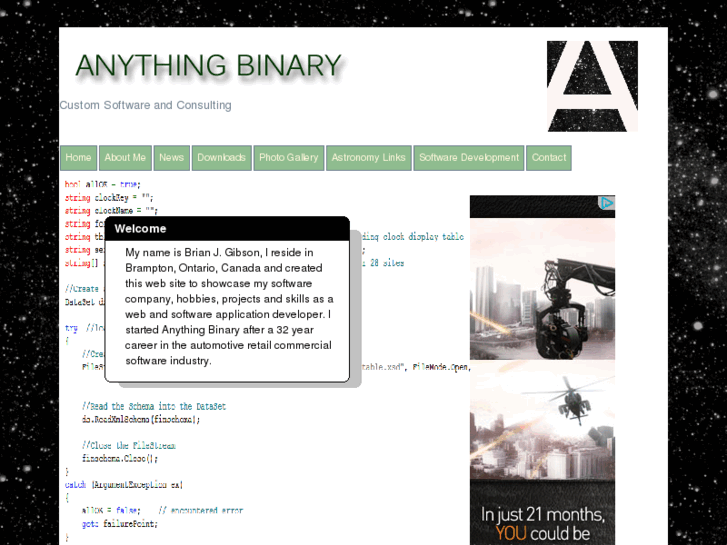This screenshot has height=545, width=727.
Task: Click the AdChoices icon on the ad
Action: pos(606,203)
